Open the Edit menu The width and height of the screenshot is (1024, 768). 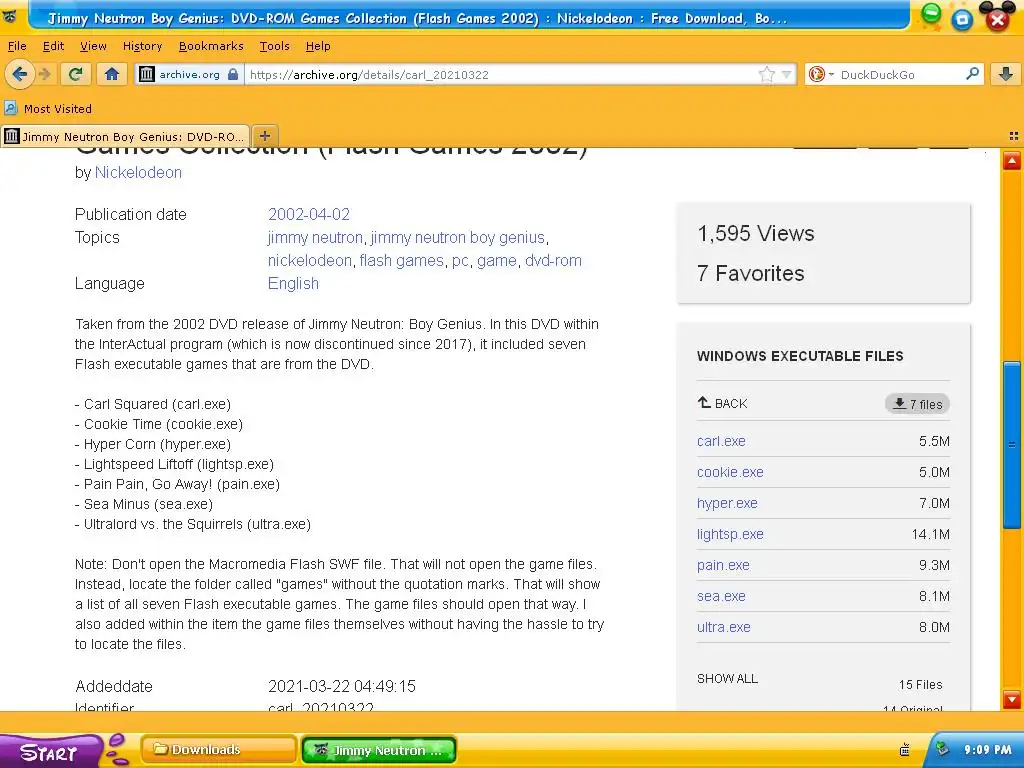[53, 46]
